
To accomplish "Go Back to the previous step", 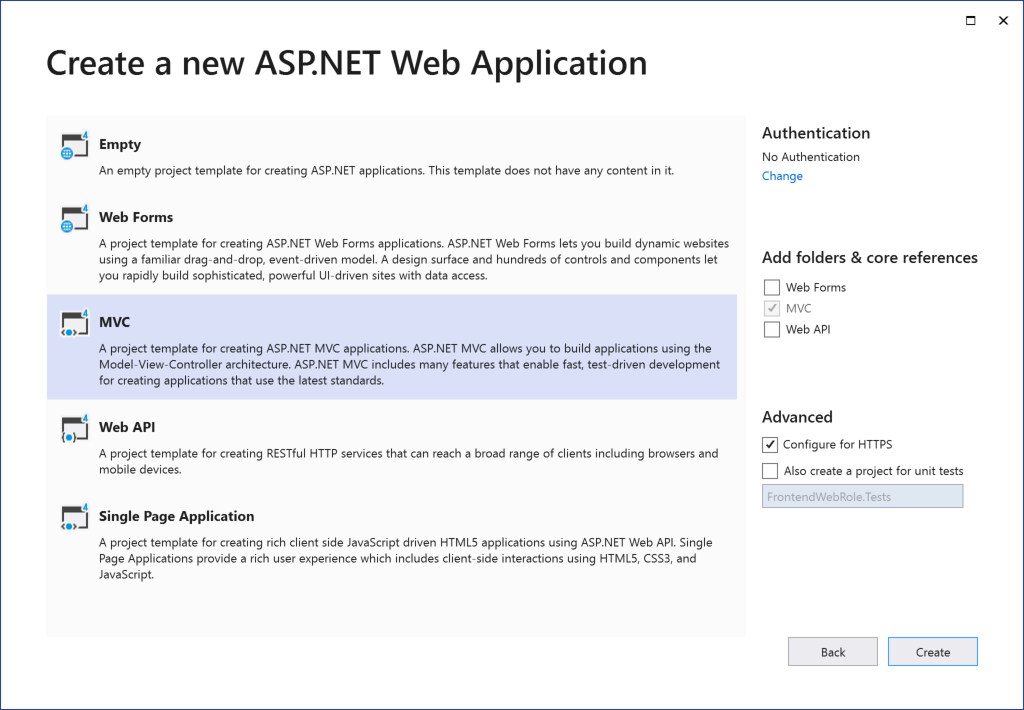I will pos(832,652).
